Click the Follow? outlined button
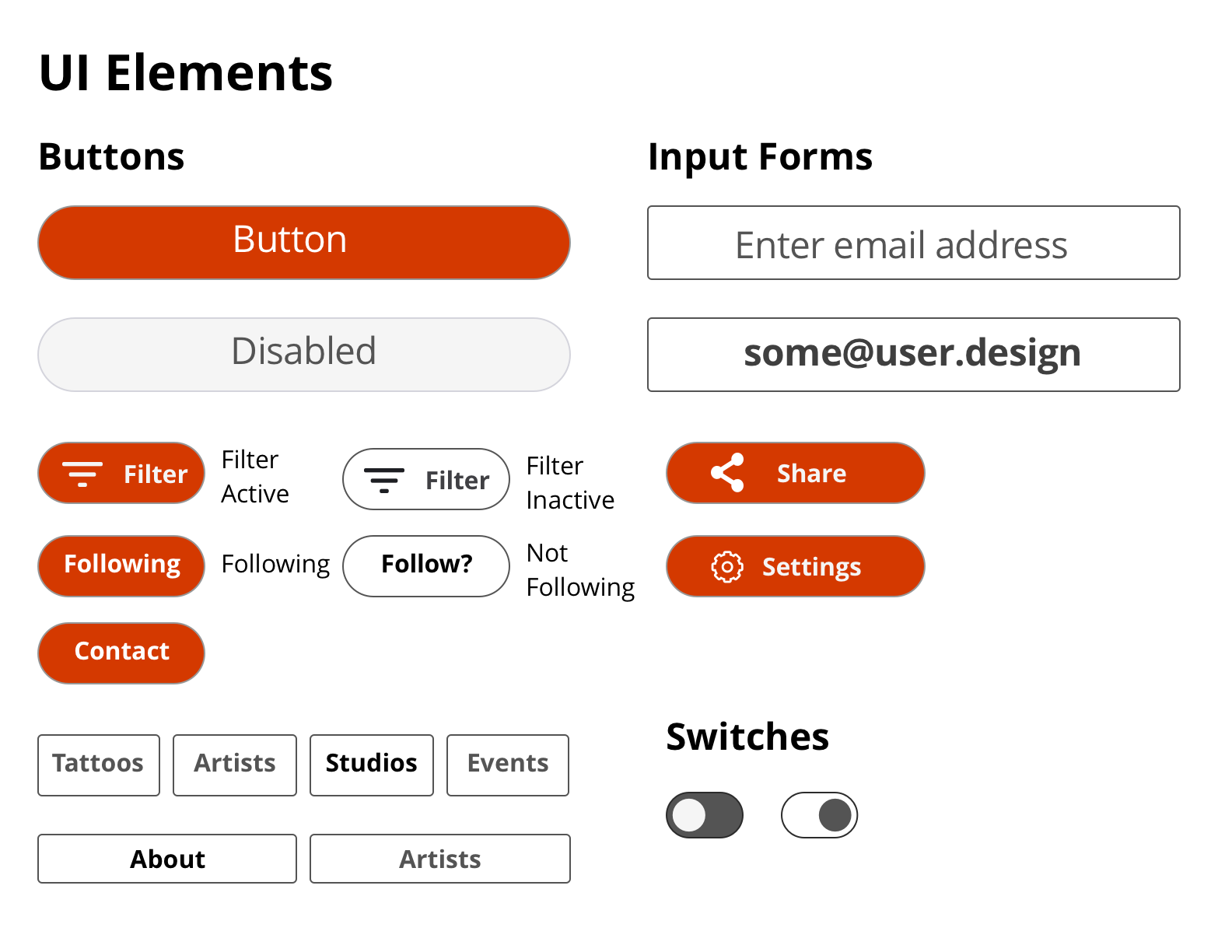 pyautogui.click(x=426, y=566)
